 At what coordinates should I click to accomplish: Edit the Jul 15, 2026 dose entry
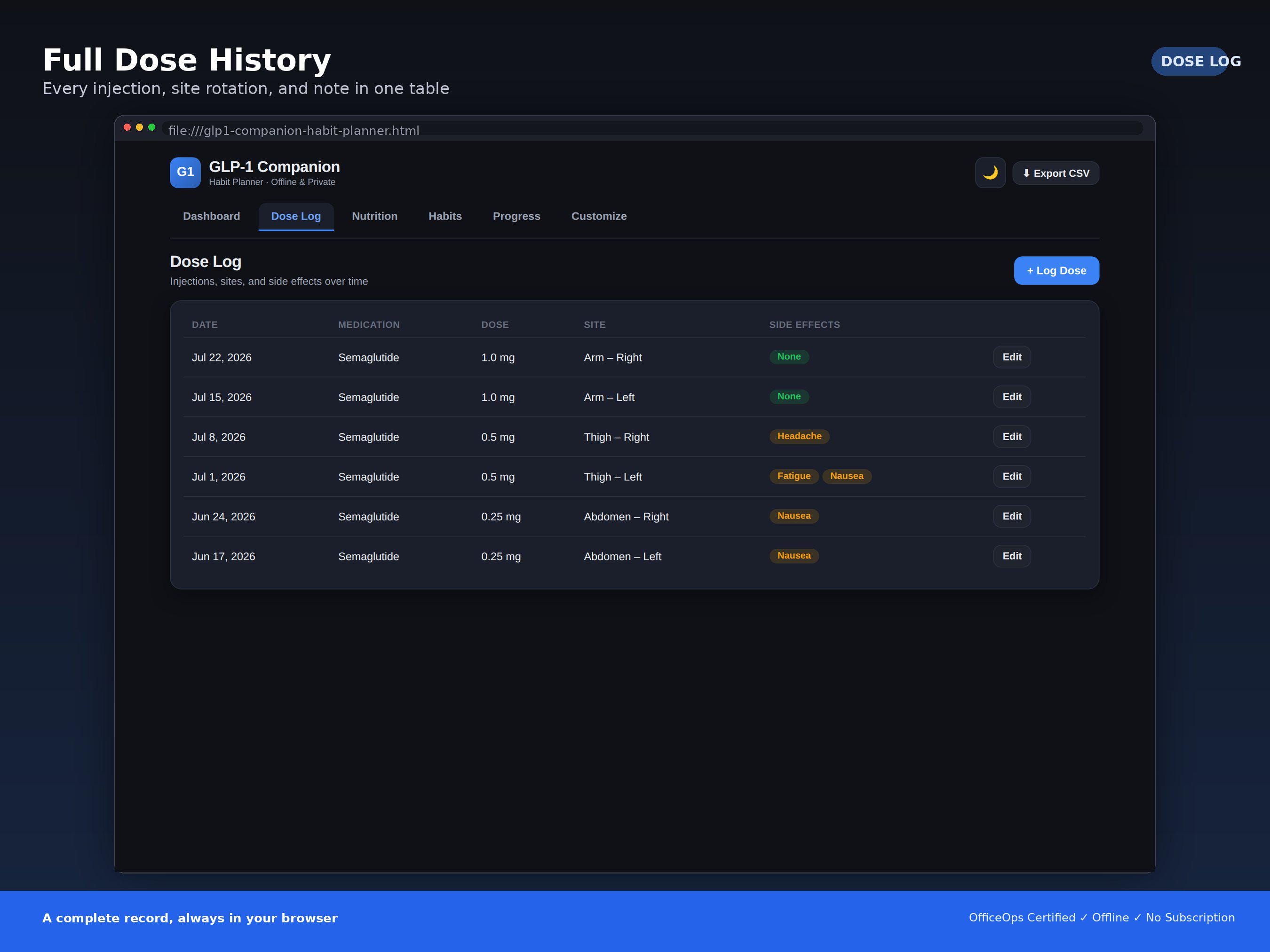(1012, 396)
